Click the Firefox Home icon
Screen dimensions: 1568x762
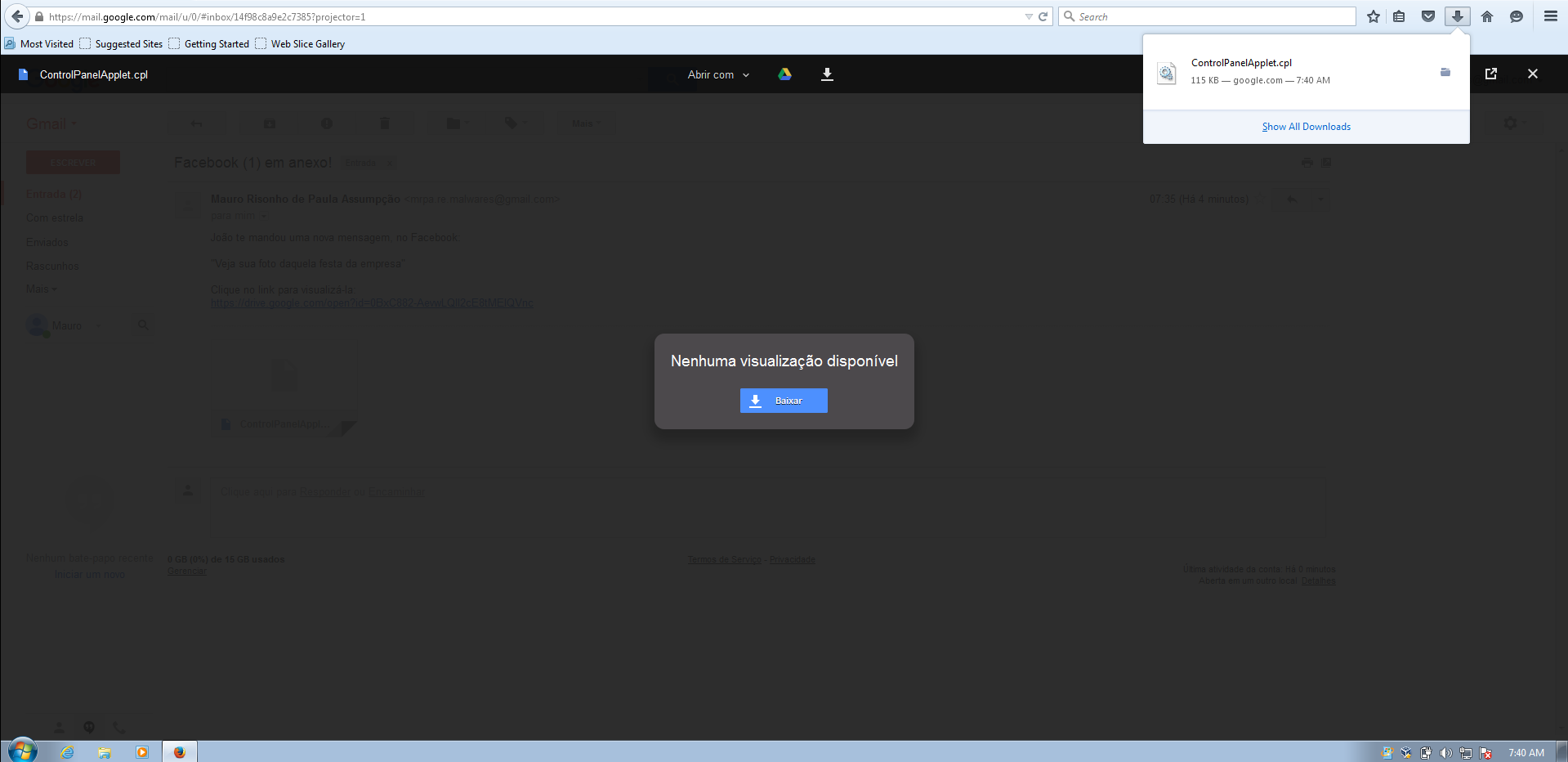pos(1487,16)
